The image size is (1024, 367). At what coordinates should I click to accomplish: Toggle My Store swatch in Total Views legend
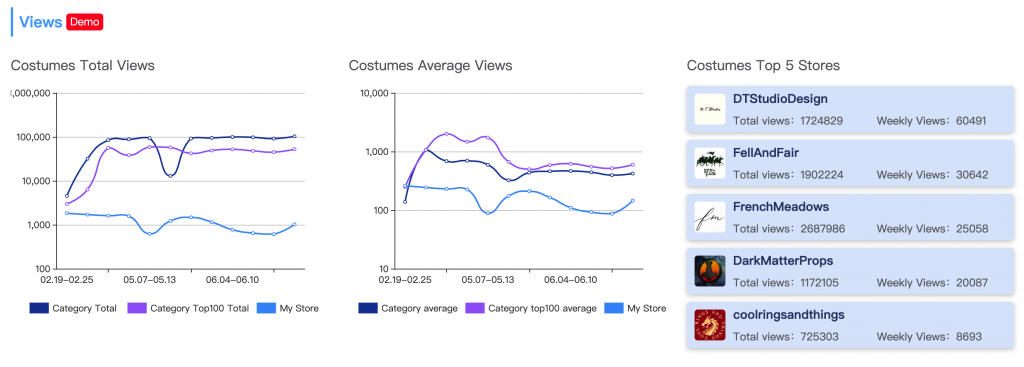(266, 308)
